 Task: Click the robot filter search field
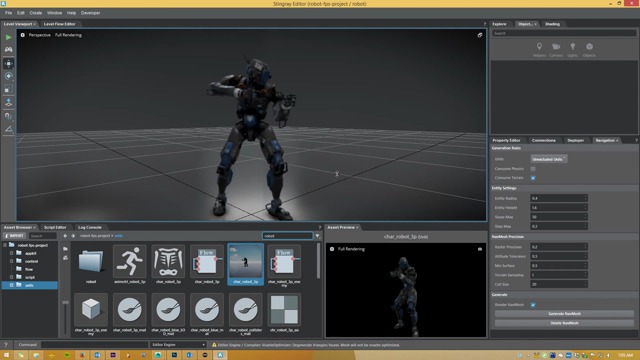[287, 236]
